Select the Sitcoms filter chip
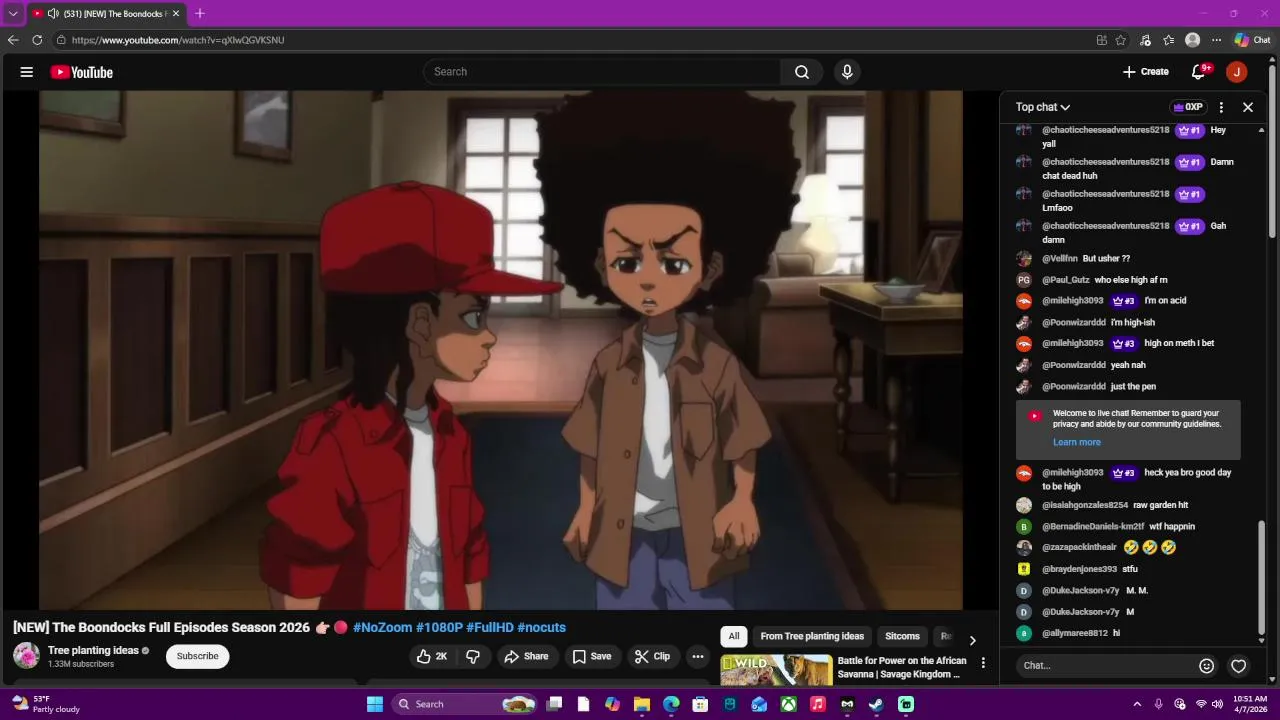The height and width of the screenshot is (720, 1280). pos(902,636)
